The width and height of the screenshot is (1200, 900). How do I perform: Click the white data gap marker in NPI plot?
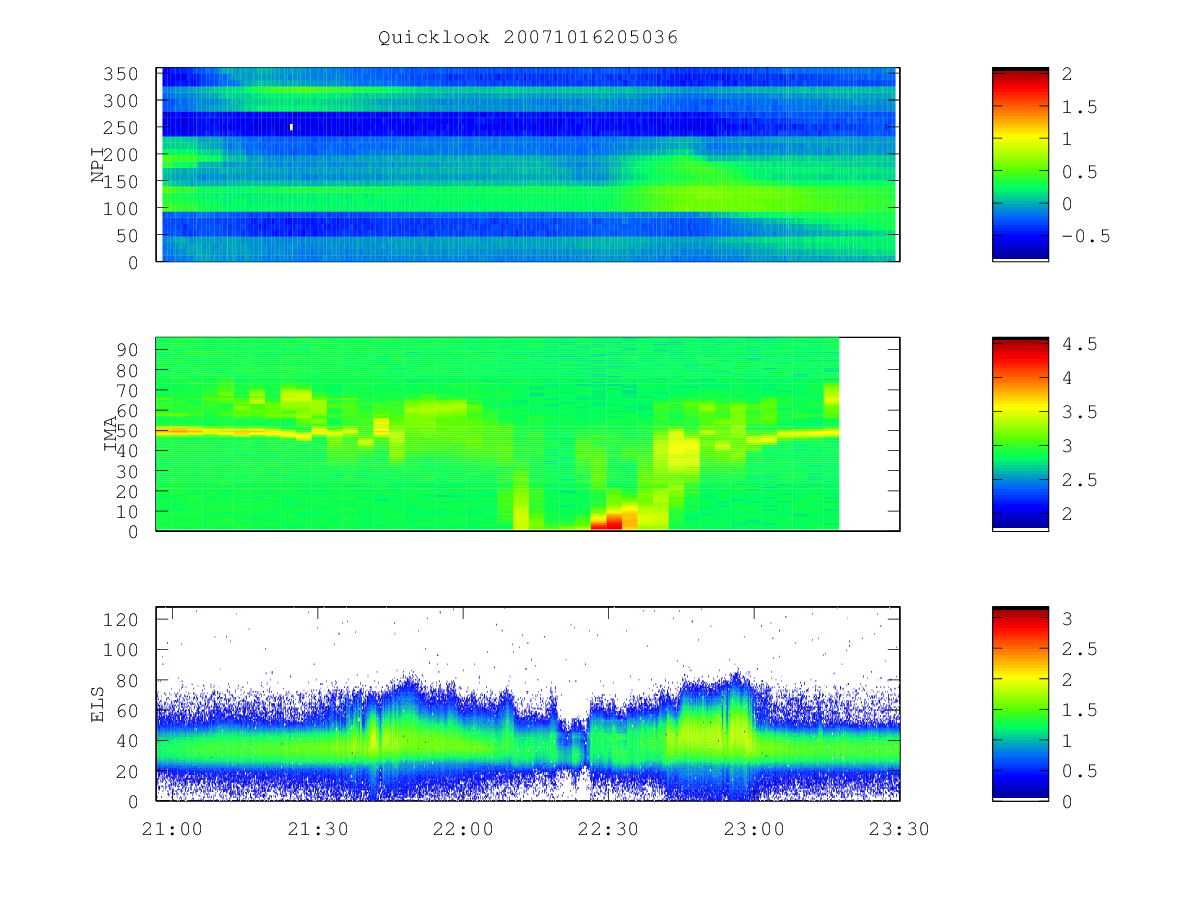click(x=291, y=127)
